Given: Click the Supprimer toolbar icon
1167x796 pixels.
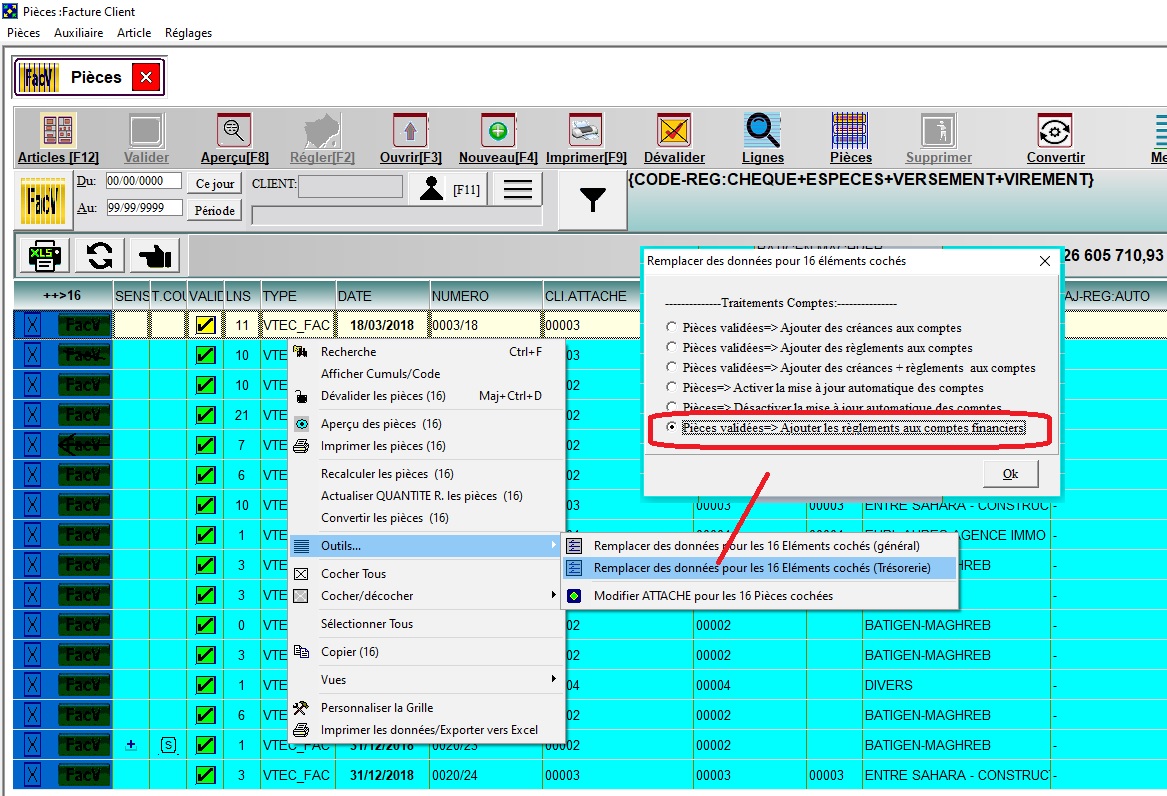Looking at the screenshot, I should [938, 131].
